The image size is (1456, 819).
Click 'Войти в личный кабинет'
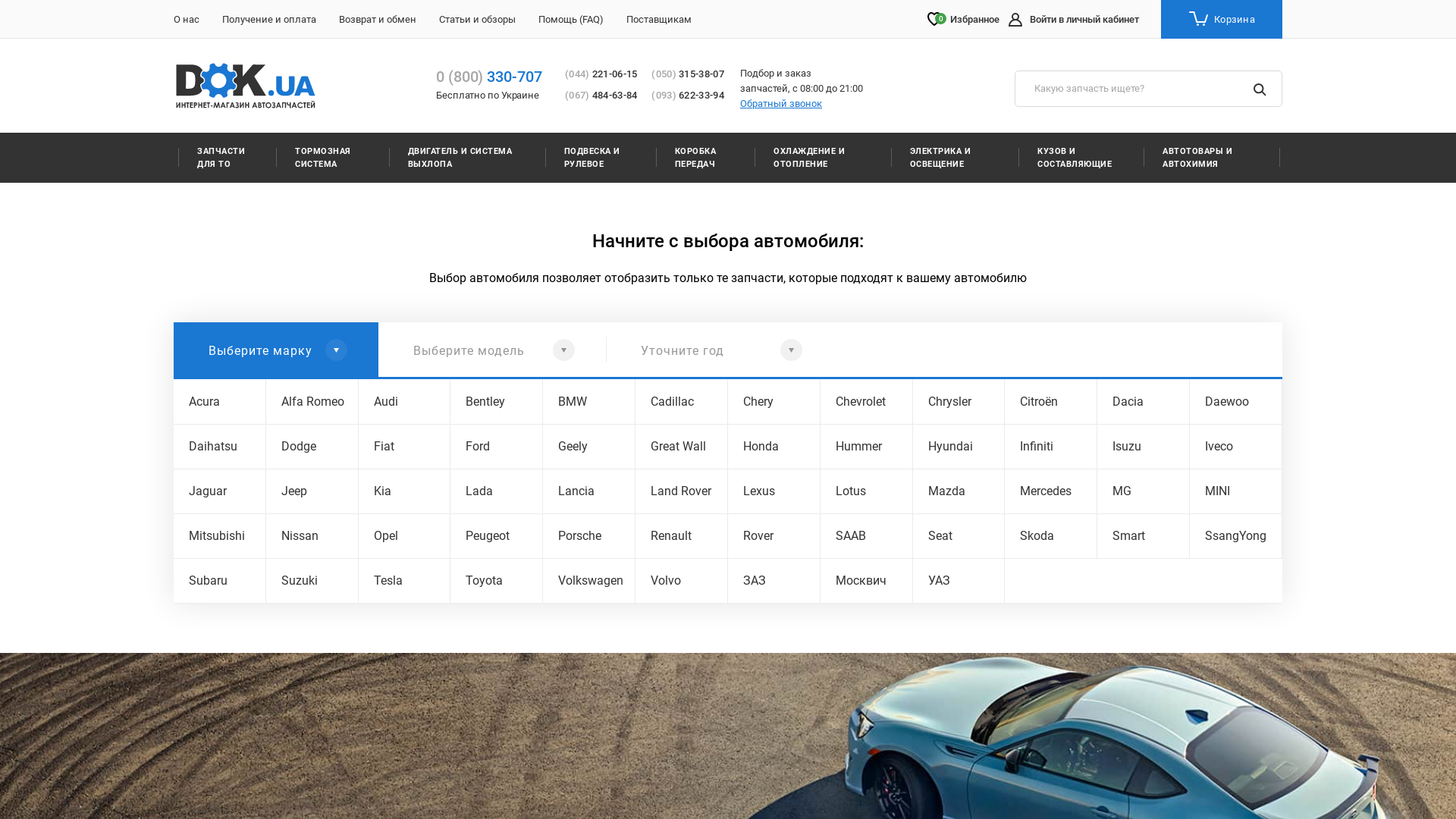click(1084, 20)
